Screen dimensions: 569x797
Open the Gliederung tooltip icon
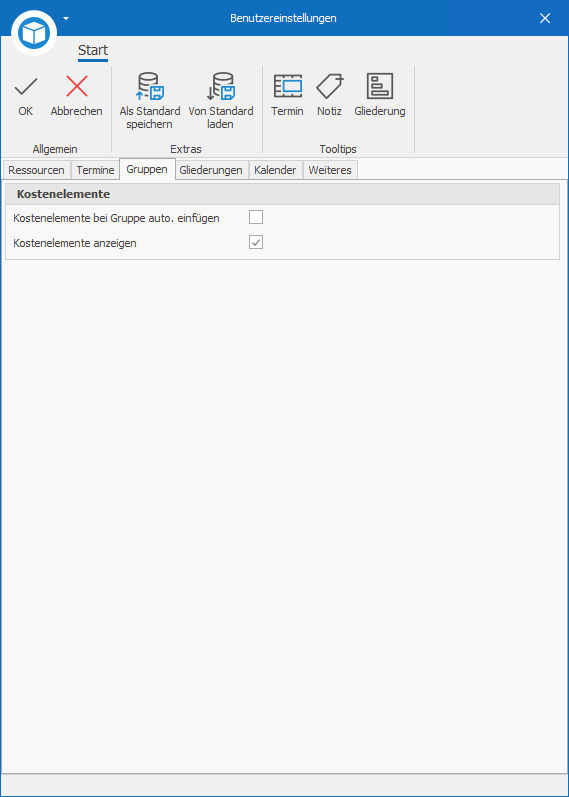[380, 86]
